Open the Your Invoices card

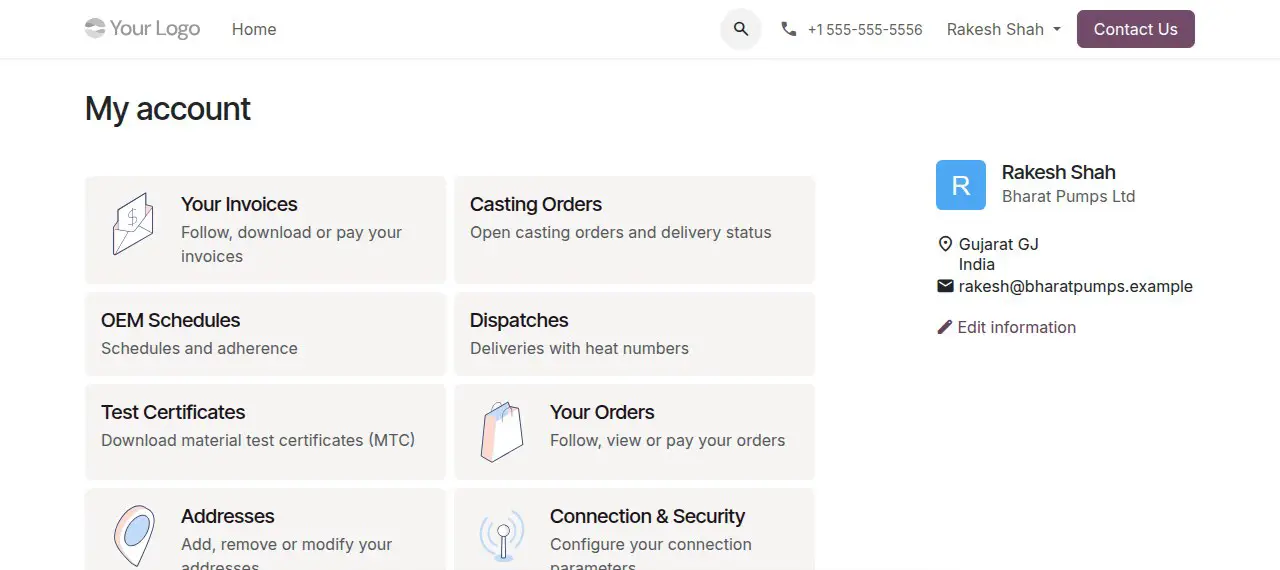266,230
